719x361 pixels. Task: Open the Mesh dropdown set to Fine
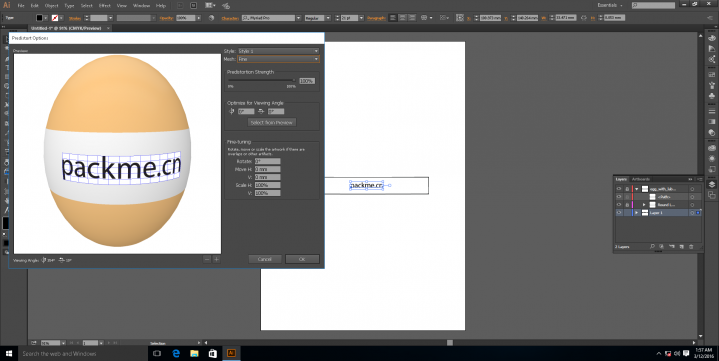pos(278,59)
